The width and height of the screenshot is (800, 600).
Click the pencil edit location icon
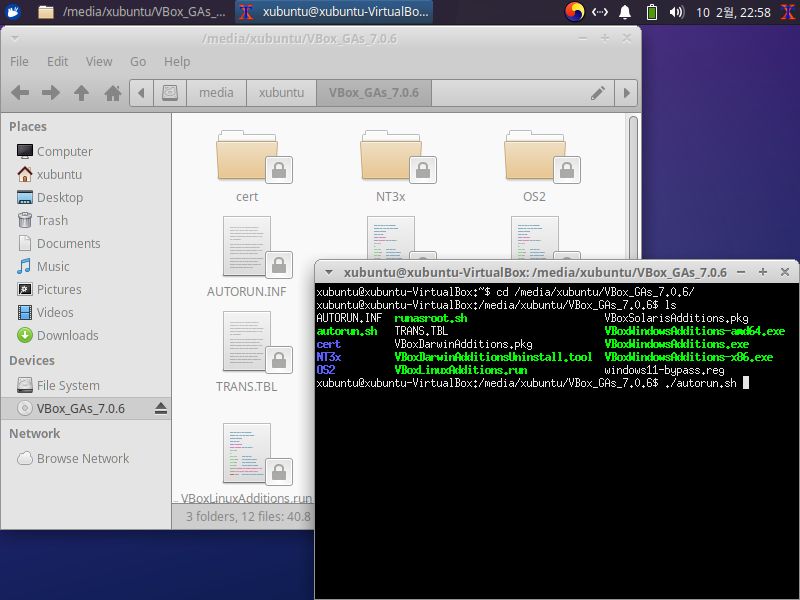point(598,93)
